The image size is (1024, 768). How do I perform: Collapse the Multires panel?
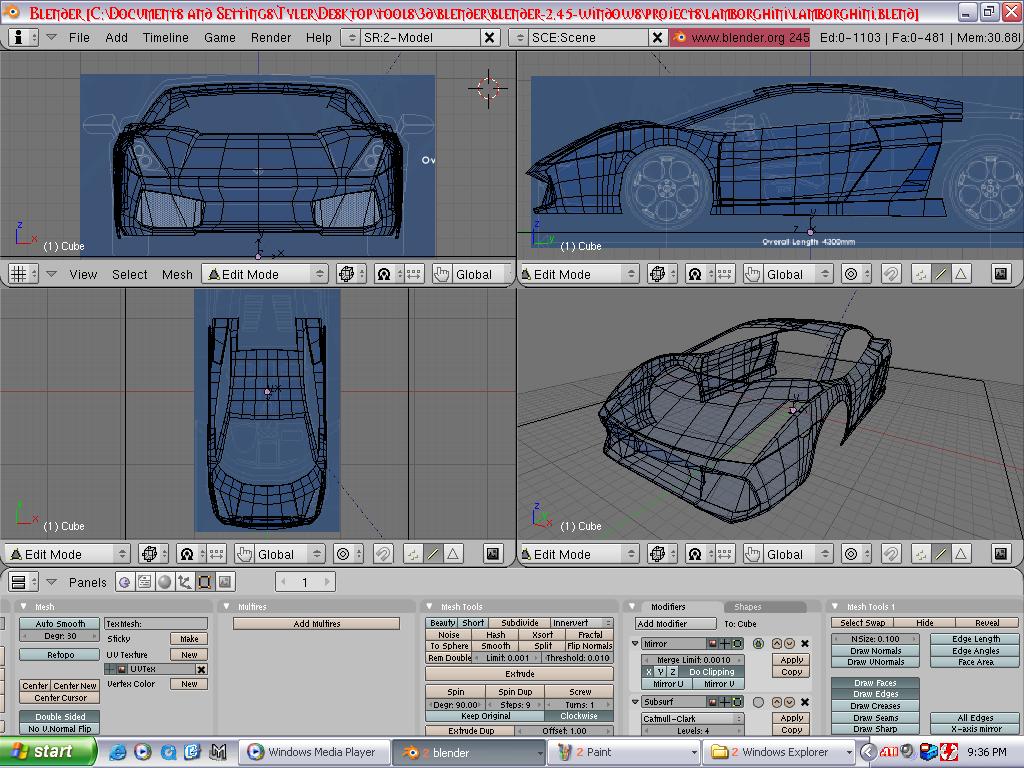[227, 607]
